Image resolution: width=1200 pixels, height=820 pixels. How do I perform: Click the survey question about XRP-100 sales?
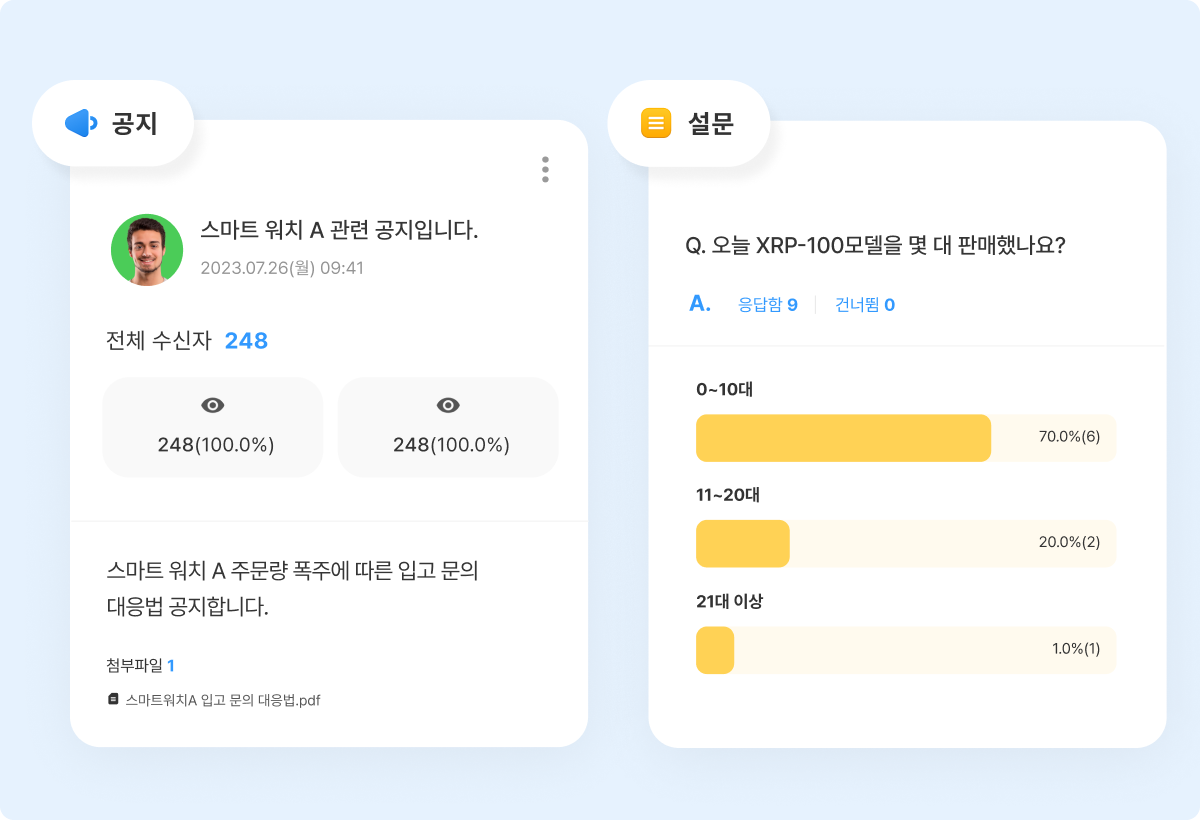875,246
